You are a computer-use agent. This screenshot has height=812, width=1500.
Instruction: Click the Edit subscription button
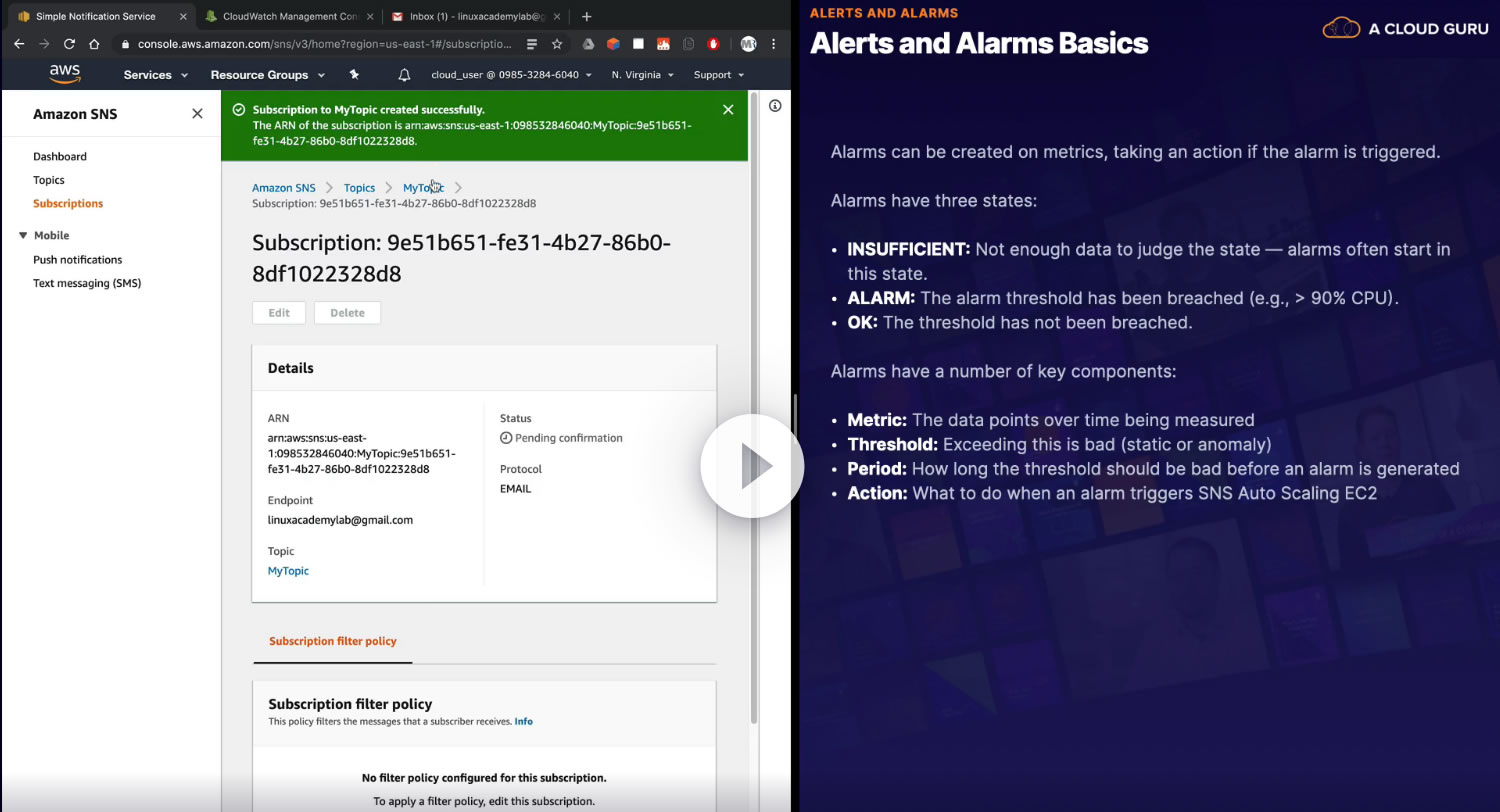point(279,313)
